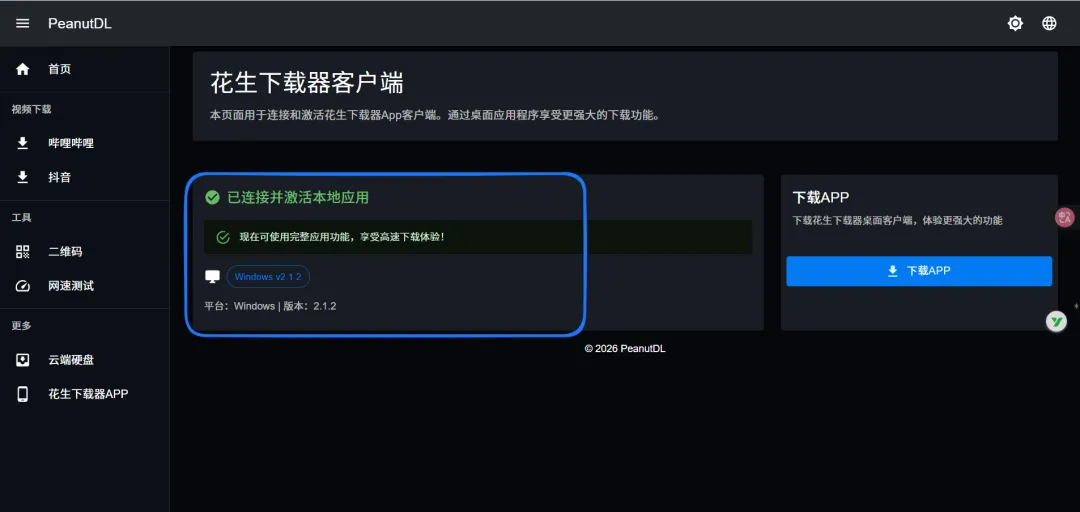Click the 已连接并激活本地应用 status text
This screenshot has height=512, width=1080.
pyautogui.click(x=298, y=198)
